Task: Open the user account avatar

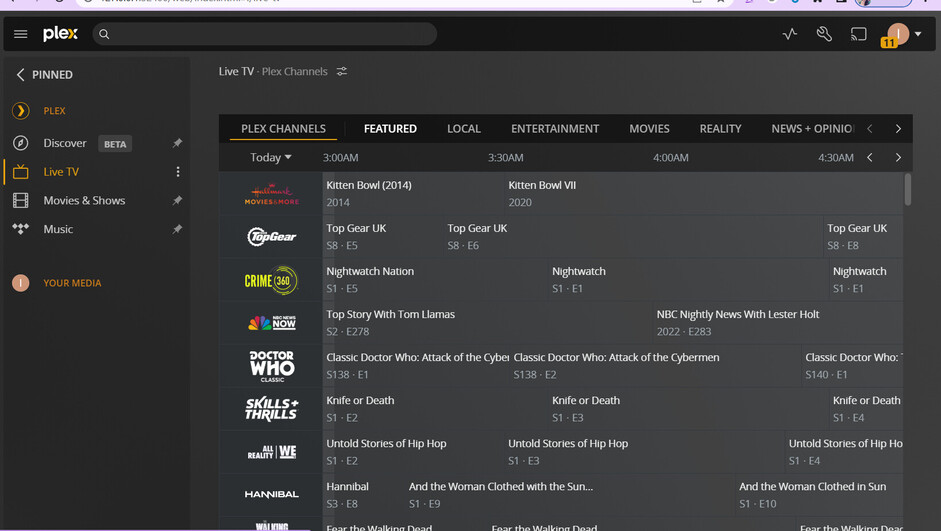Action: click(x=898, y=34)
